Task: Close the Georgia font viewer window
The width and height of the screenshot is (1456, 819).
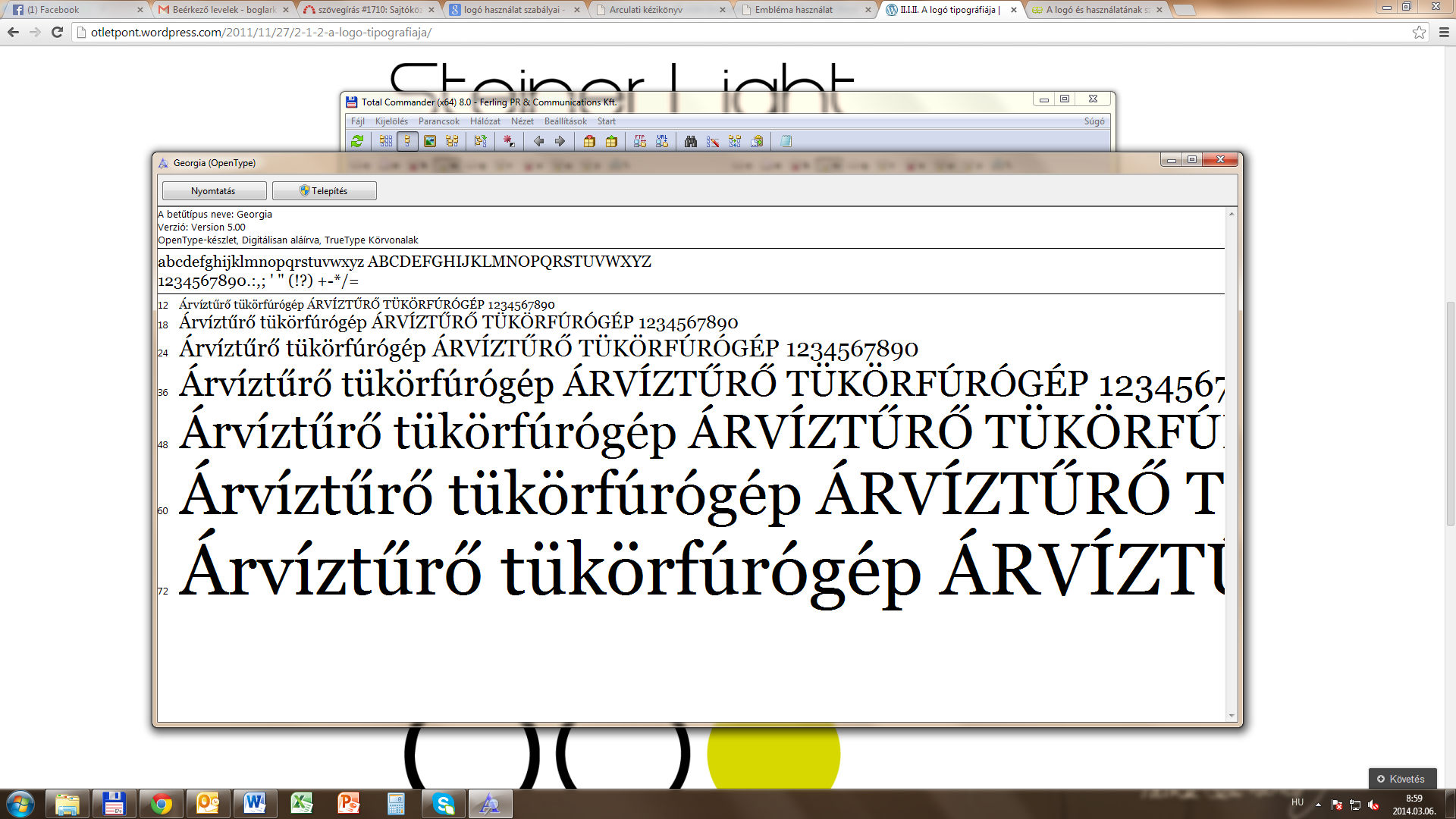Action: [x=1220, y=159]
